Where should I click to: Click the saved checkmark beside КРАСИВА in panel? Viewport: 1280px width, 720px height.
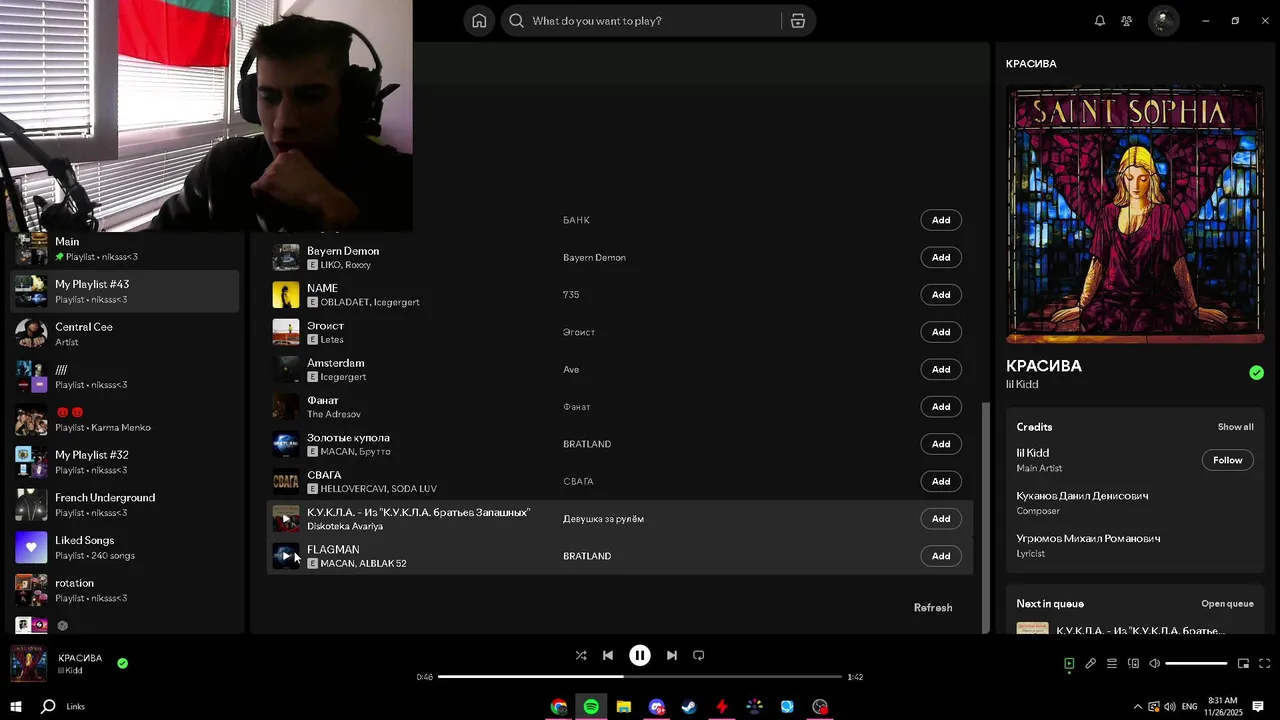click(1256, 373)
